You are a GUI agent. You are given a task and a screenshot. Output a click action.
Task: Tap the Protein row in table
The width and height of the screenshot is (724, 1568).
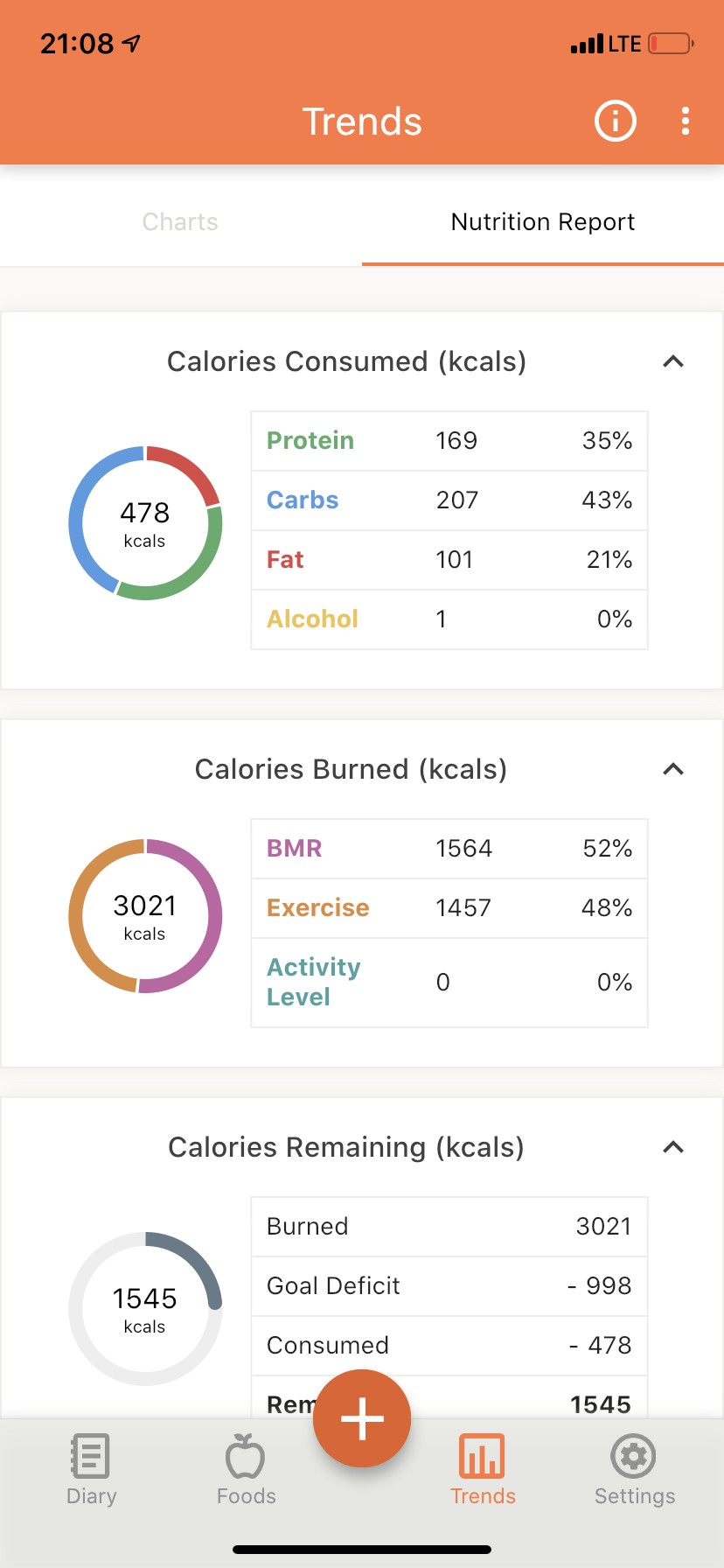click(x=449, y=441)
